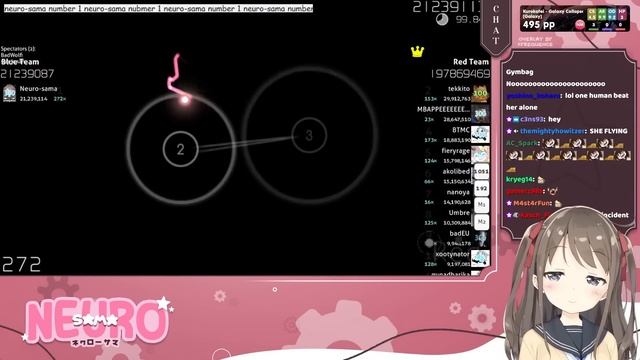Viewport: 640px width, 360px height.
Task: Click the akolibed leaderboard name
Action: pos(456,171)
